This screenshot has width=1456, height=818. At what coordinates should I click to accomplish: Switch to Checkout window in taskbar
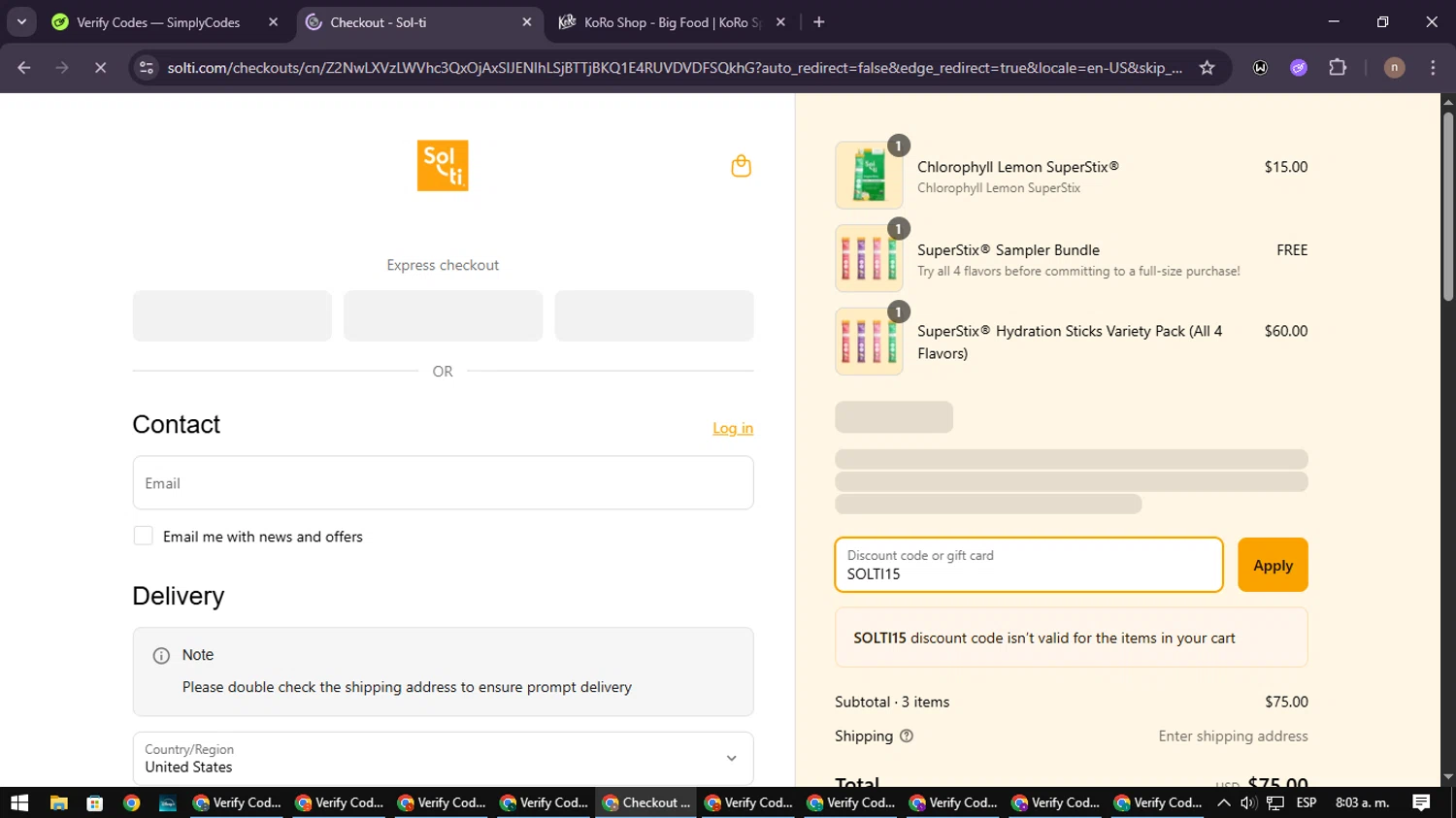tap(645, 802)
